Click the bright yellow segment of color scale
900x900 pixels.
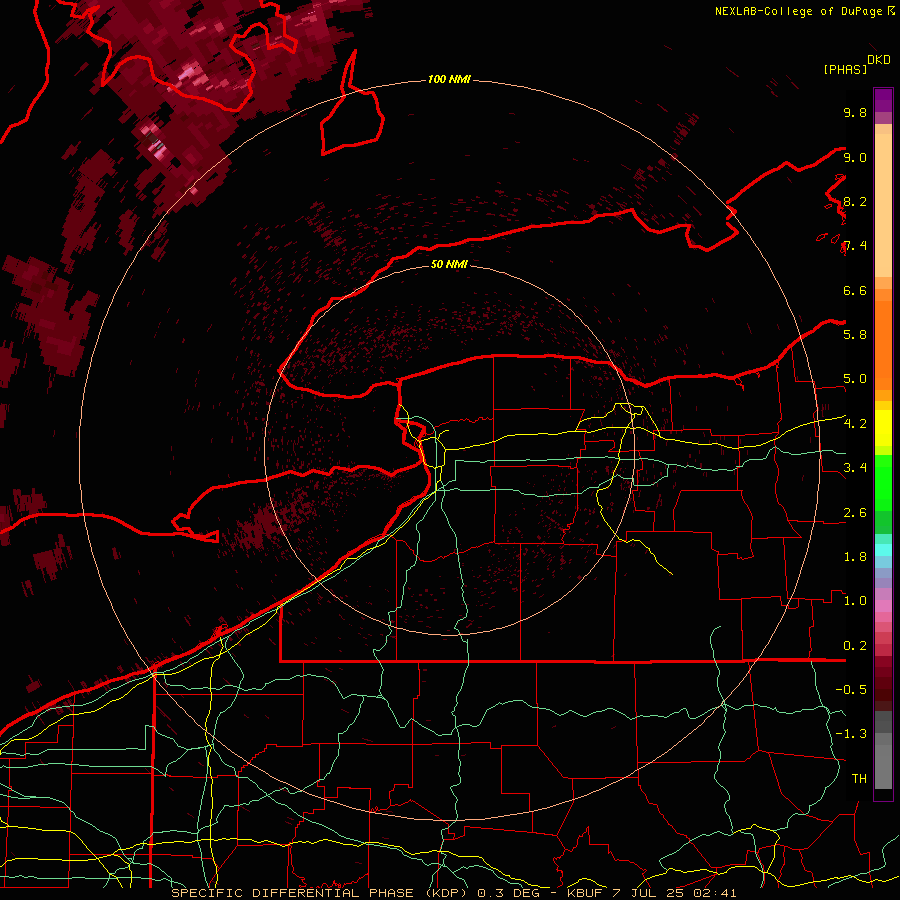pyautogui.click(x=883, y=428)
